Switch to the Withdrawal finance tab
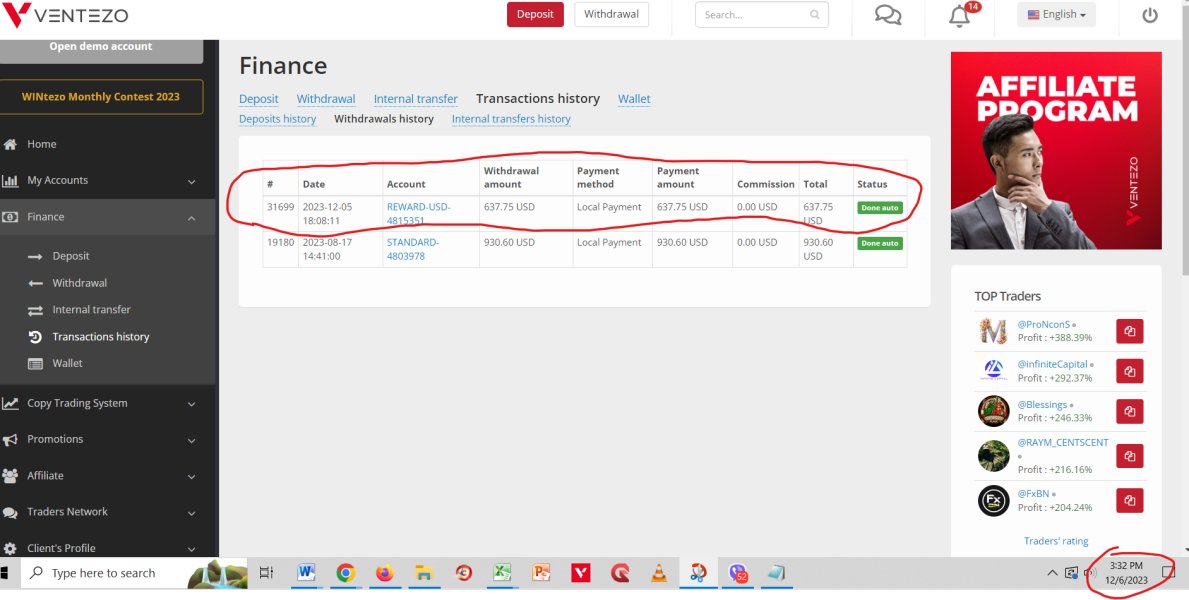This screenshot has height=600, width=1189. coord(326,99)
